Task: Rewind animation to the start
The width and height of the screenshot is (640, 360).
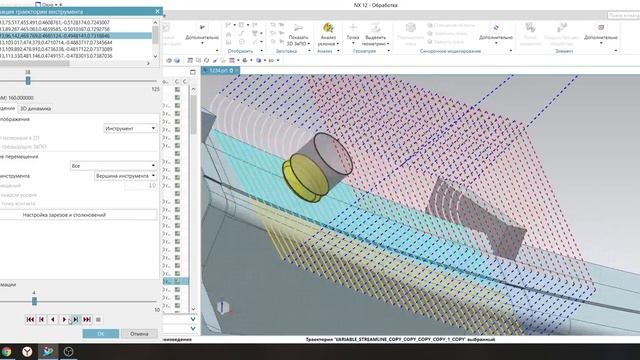Action: pyautogui.click(x=30, y=320)
